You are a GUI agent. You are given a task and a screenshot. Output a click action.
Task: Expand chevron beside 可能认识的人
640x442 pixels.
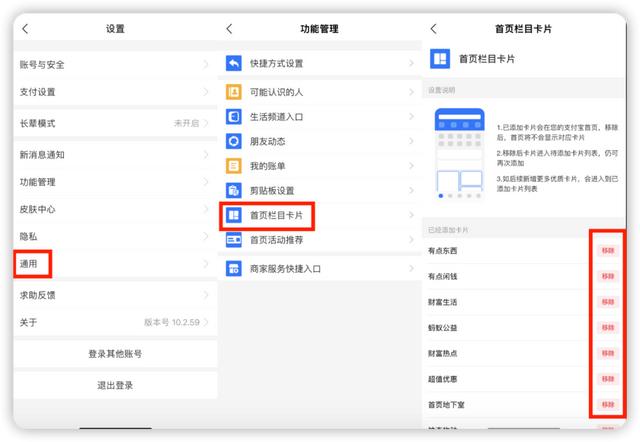click(x=411, y=92)
